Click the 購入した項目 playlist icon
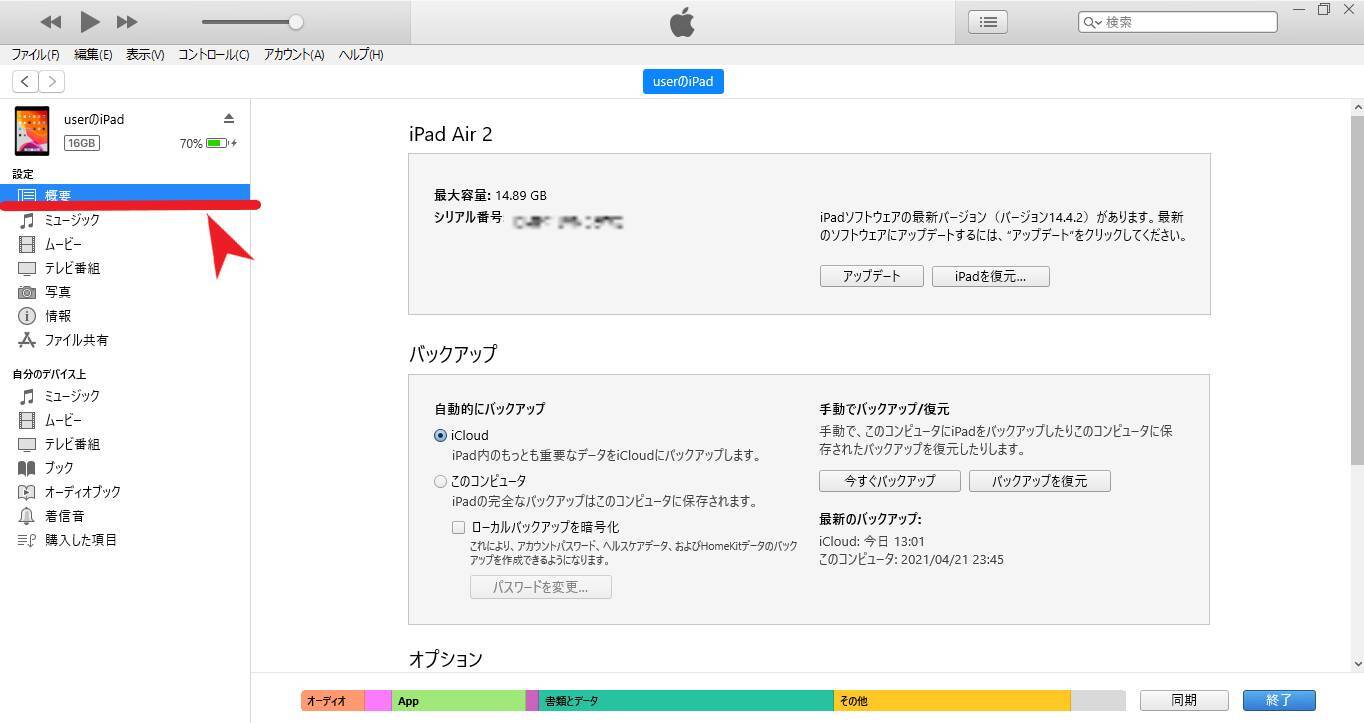Image resolution: width=1364 pixels, height=723 pixels. 27,540
